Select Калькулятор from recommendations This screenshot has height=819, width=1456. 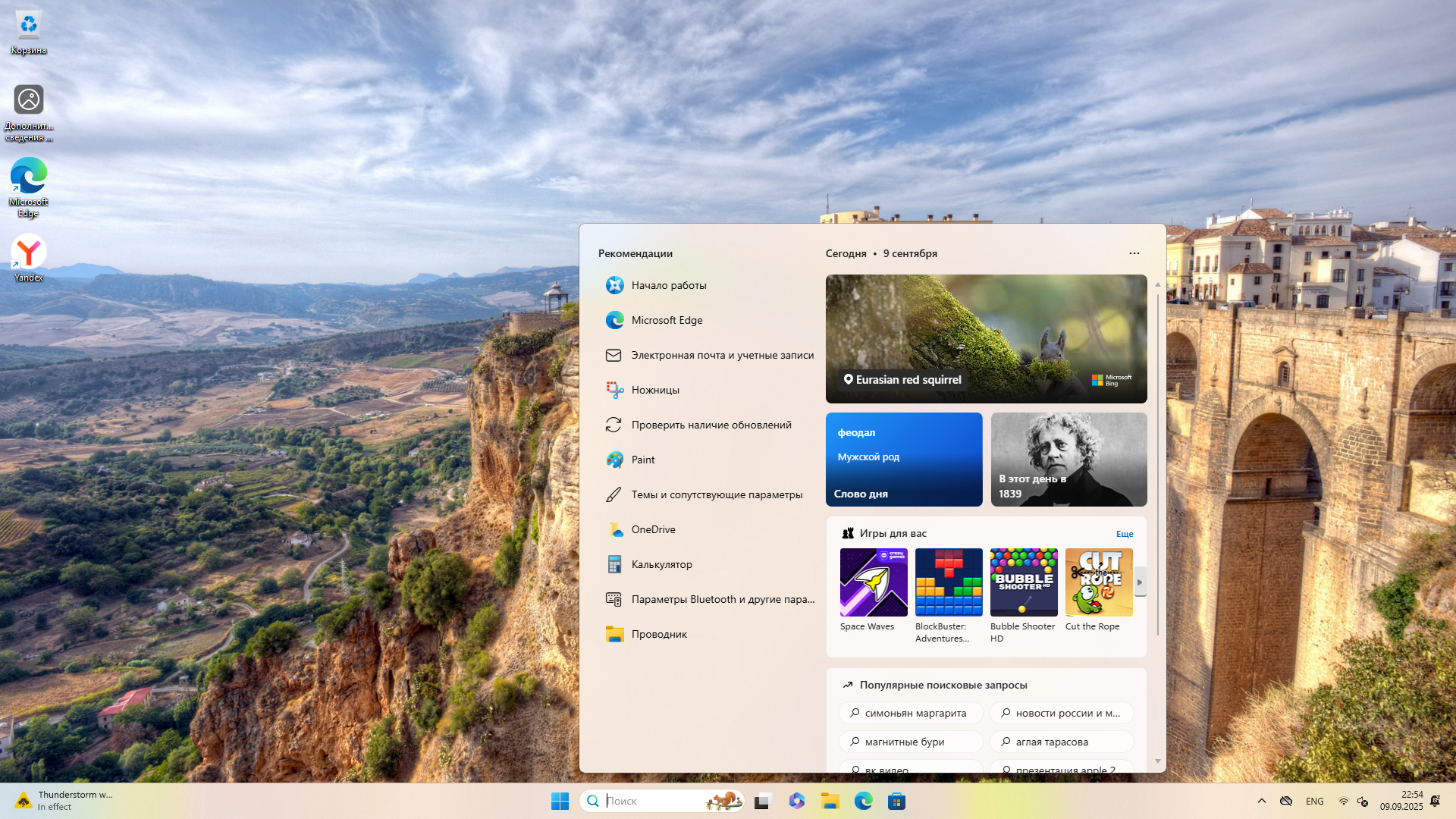(661, 564)
